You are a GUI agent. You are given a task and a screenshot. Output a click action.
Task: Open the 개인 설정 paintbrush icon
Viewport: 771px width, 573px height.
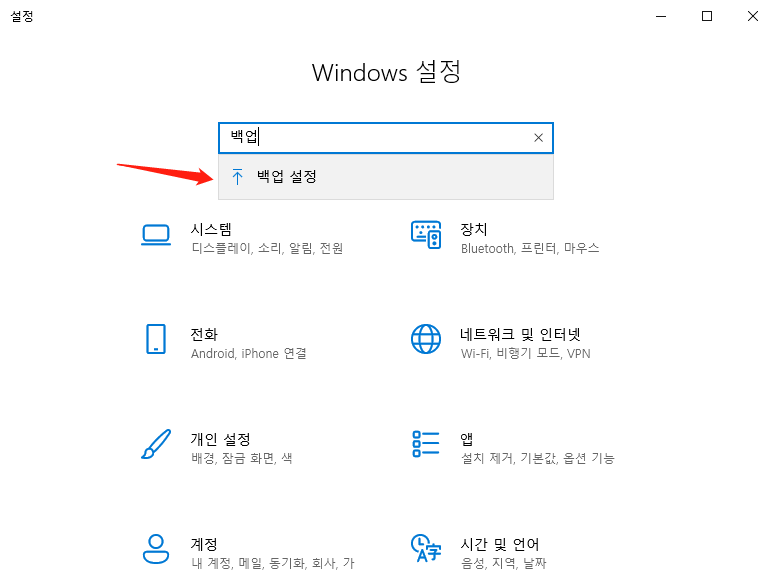coord(156,444)
